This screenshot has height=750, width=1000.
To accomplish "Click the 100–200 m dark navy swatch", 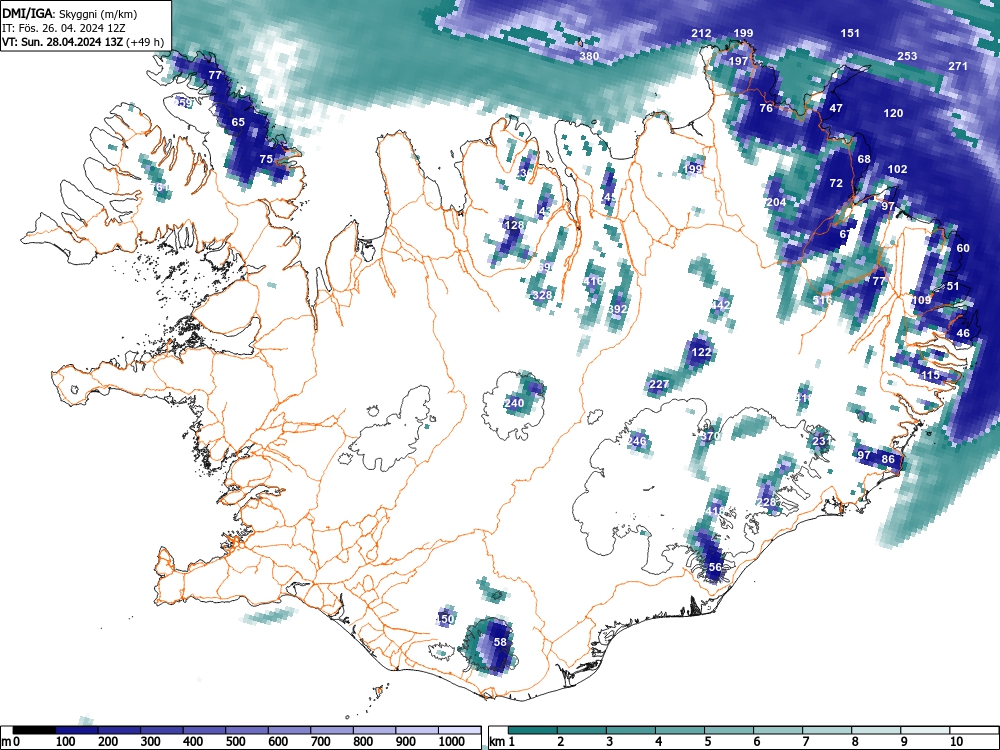I will pyautogui.click(x=77, y=730).
